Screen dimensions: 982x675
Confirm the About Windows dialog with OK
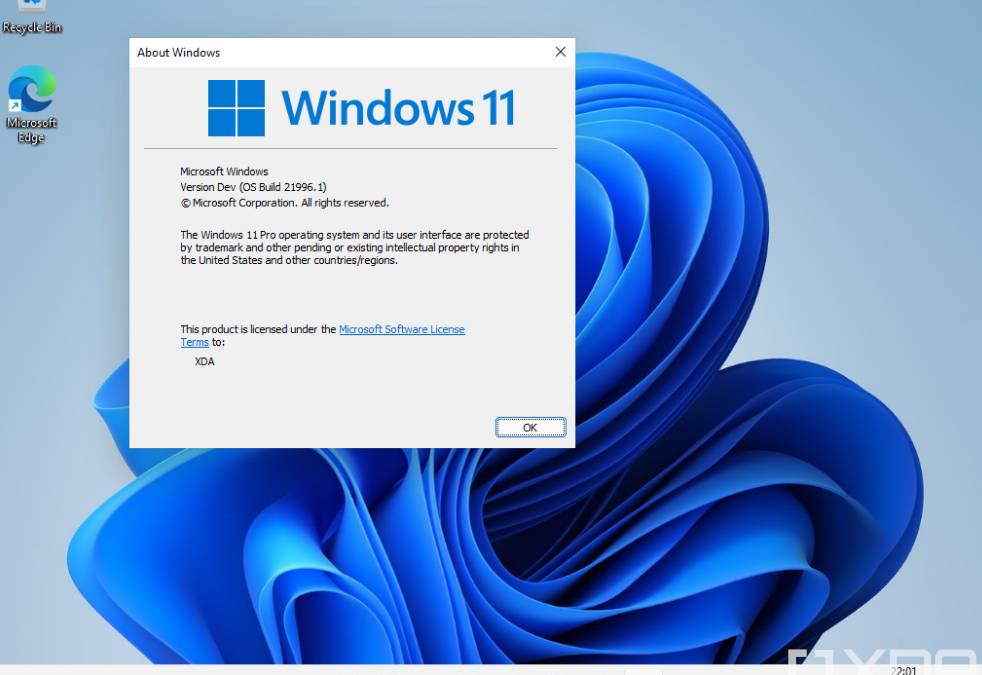530,427
